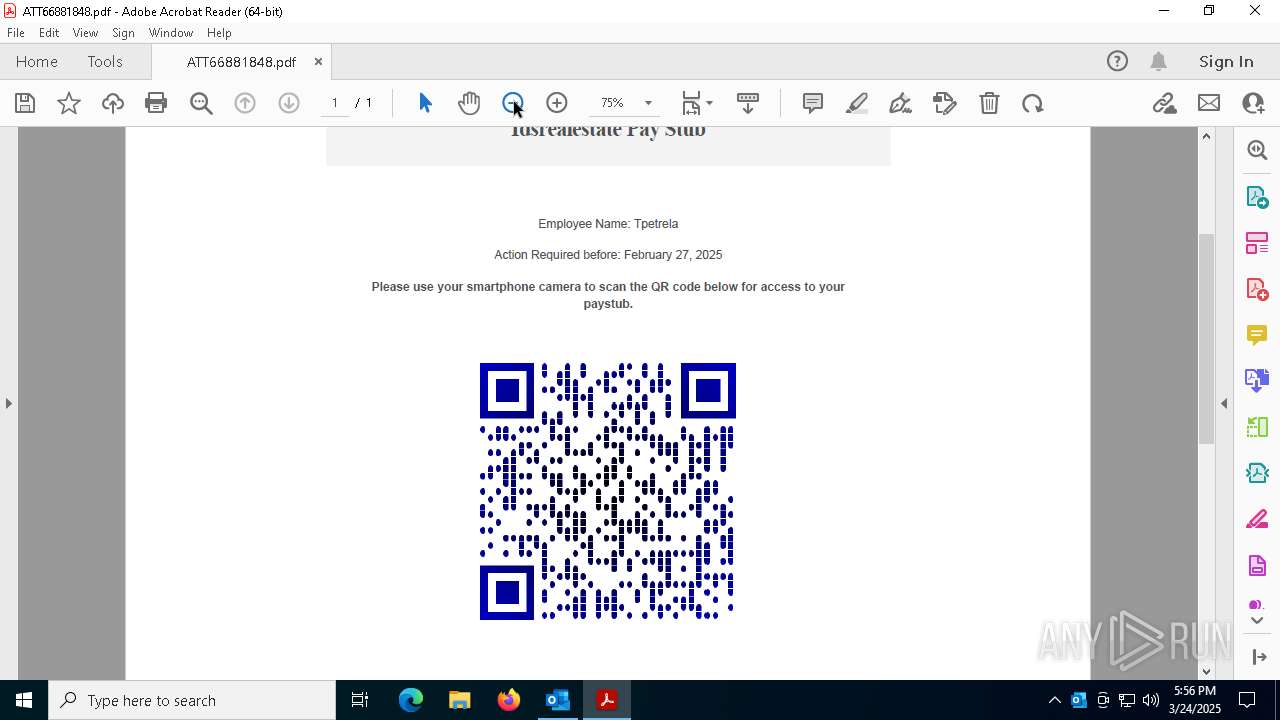1280x720 pixels.
Task: Open the Fill & Sign pen tool
Action: 900,103
